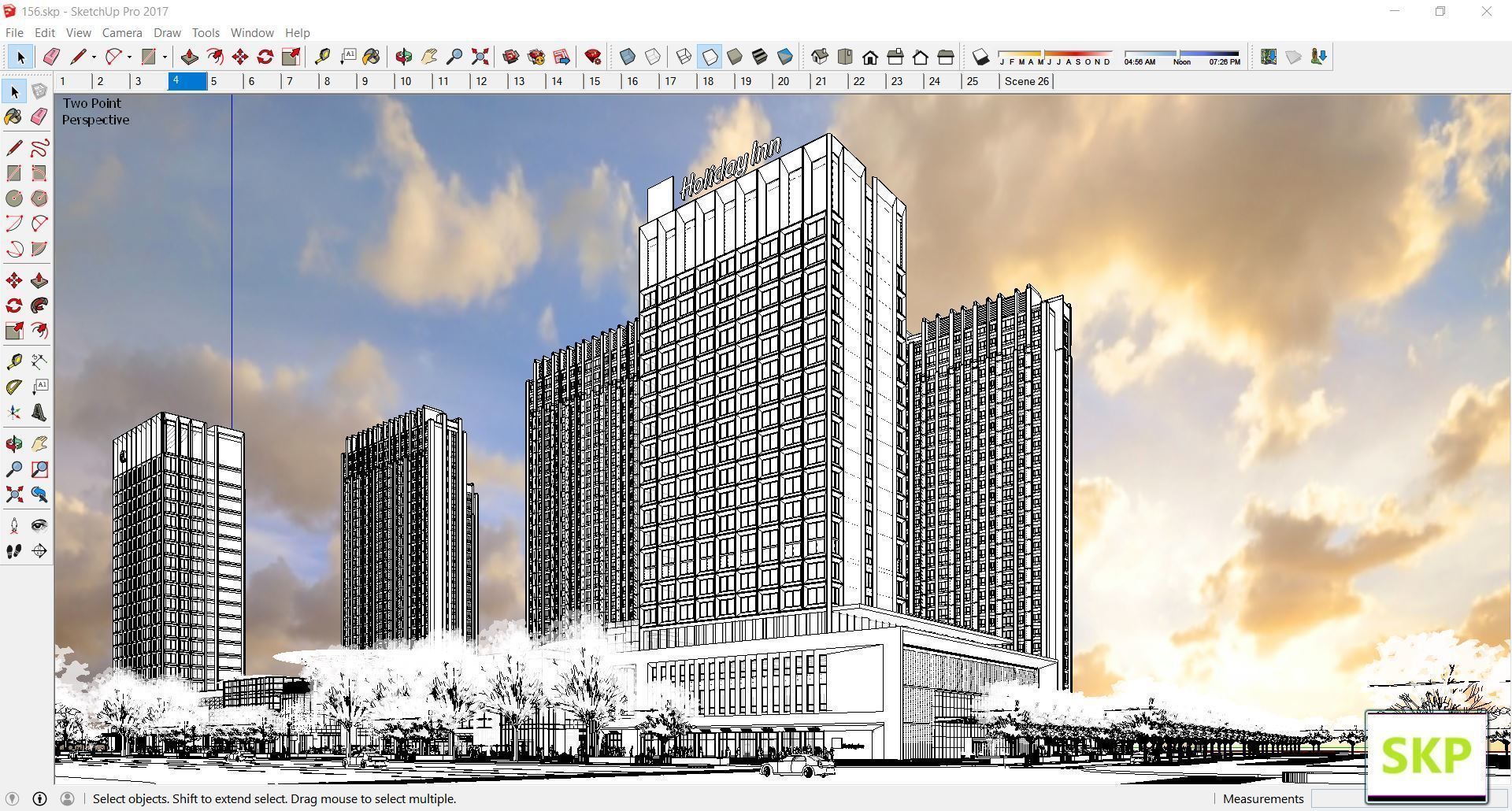Activate the Look Around eye tool
Viewport: 1512px width, 811px height.
coord(39,526)
